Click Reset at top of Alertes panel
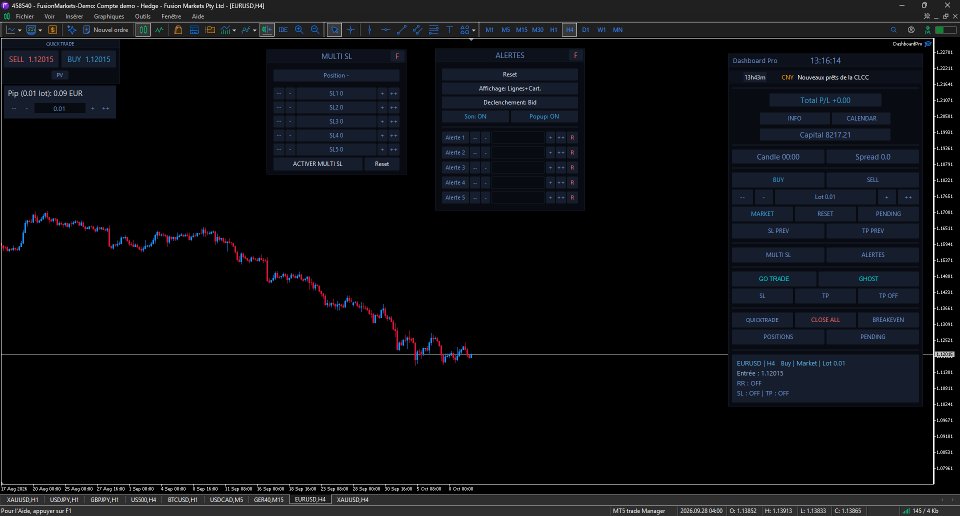Viewport: 960px width, 516px height. click(x=509, y=74)
